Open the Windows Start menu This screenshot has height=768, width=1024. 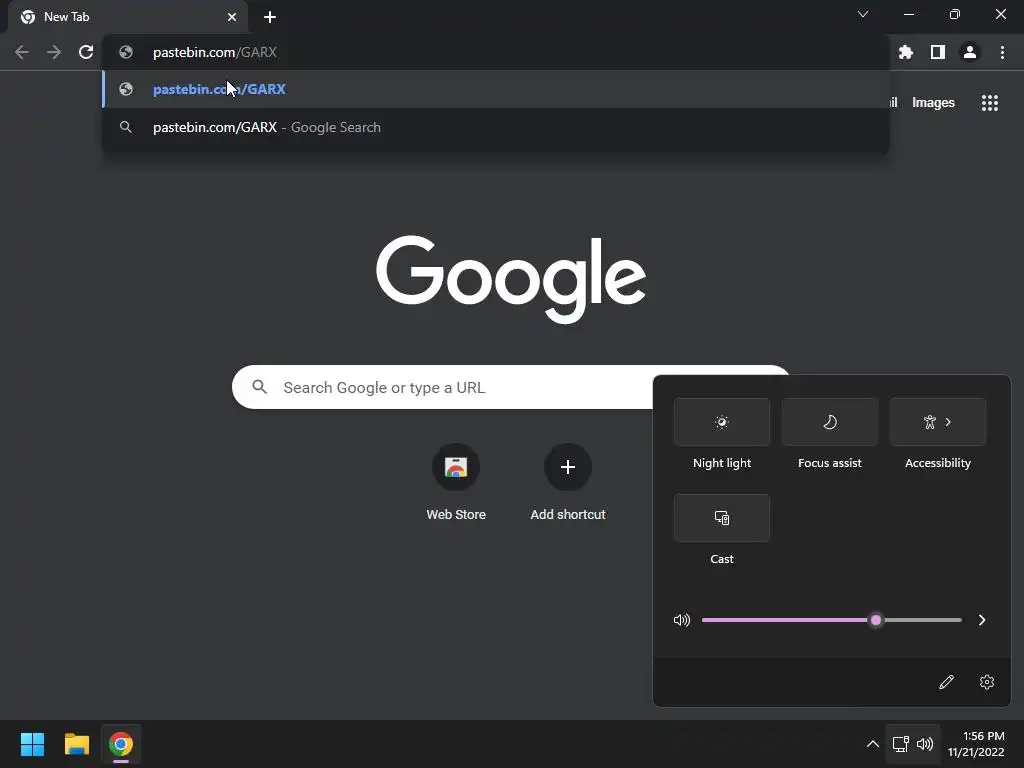click(x=32, y=744)
